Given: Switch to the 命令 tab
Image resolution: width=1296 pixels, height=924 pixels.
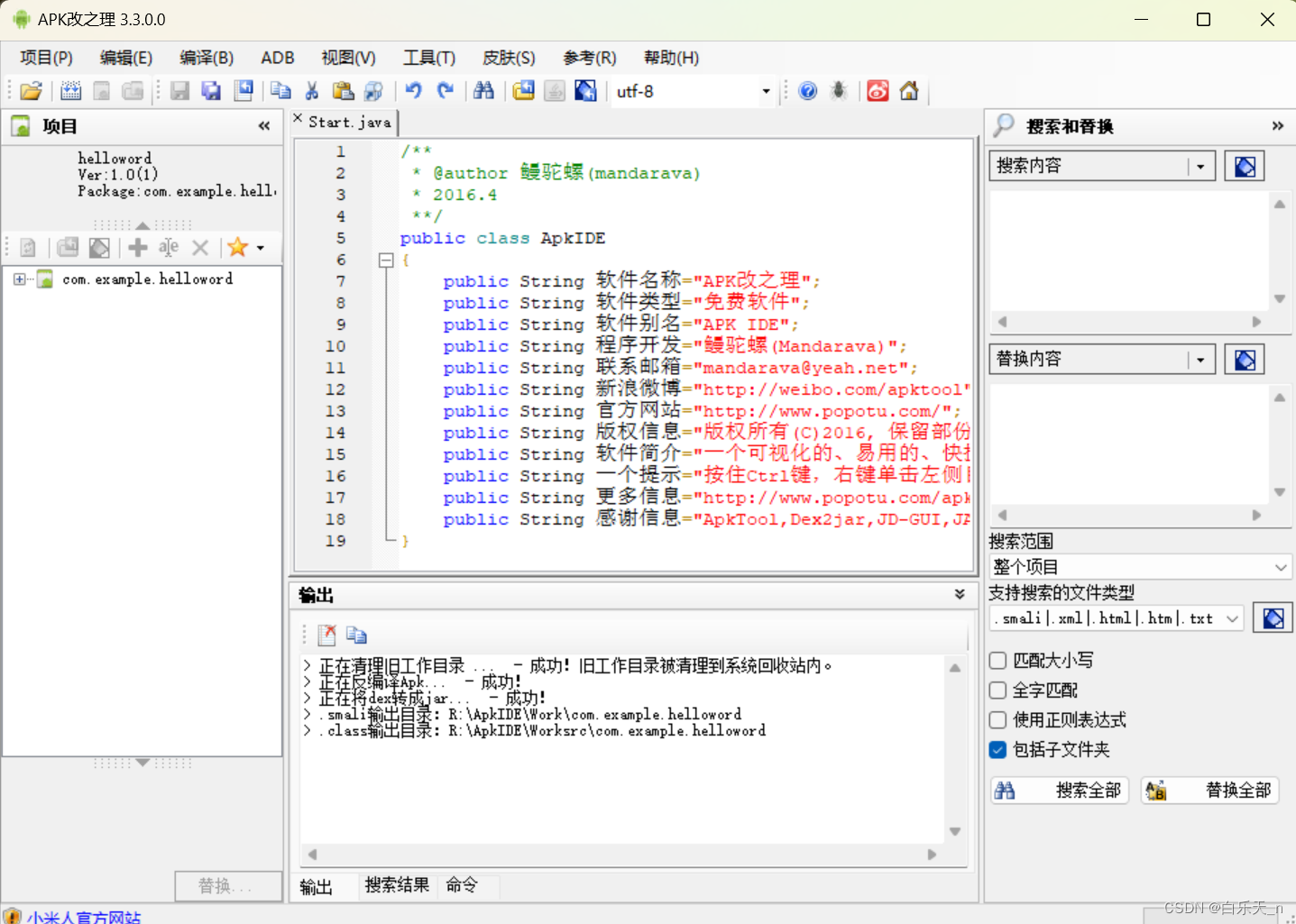Looking at the screenshot, I should pyautogui.click(x=462, y=885).
